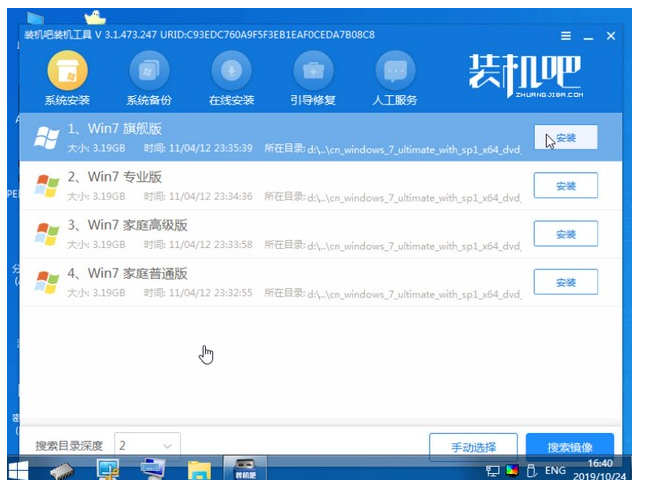
Task: Open 在线安装 online install section
Action: click(x=231, y=78)
